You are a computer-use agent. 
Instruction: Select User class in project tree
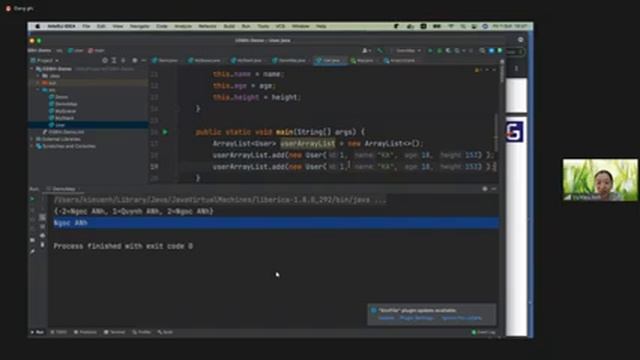[57, 125]
